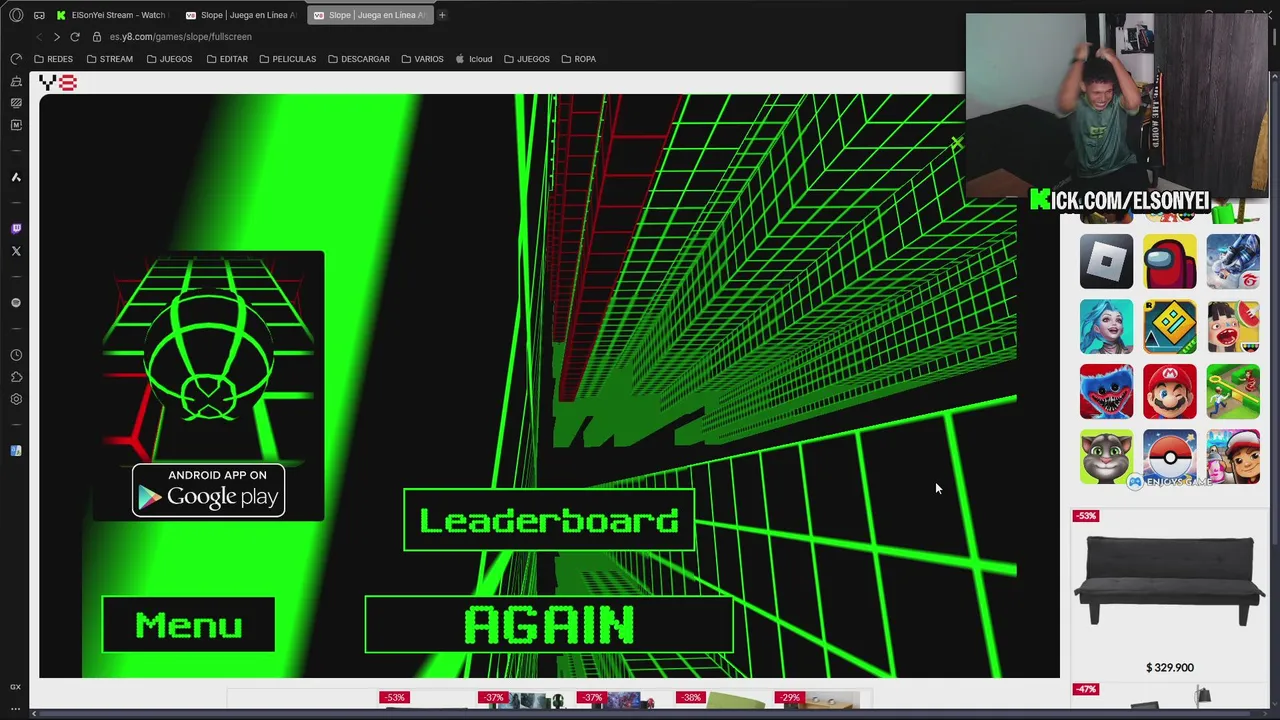The image size is (1280, 720).
Task: Click the GX label at sidebar bottom
Action: 16,687
